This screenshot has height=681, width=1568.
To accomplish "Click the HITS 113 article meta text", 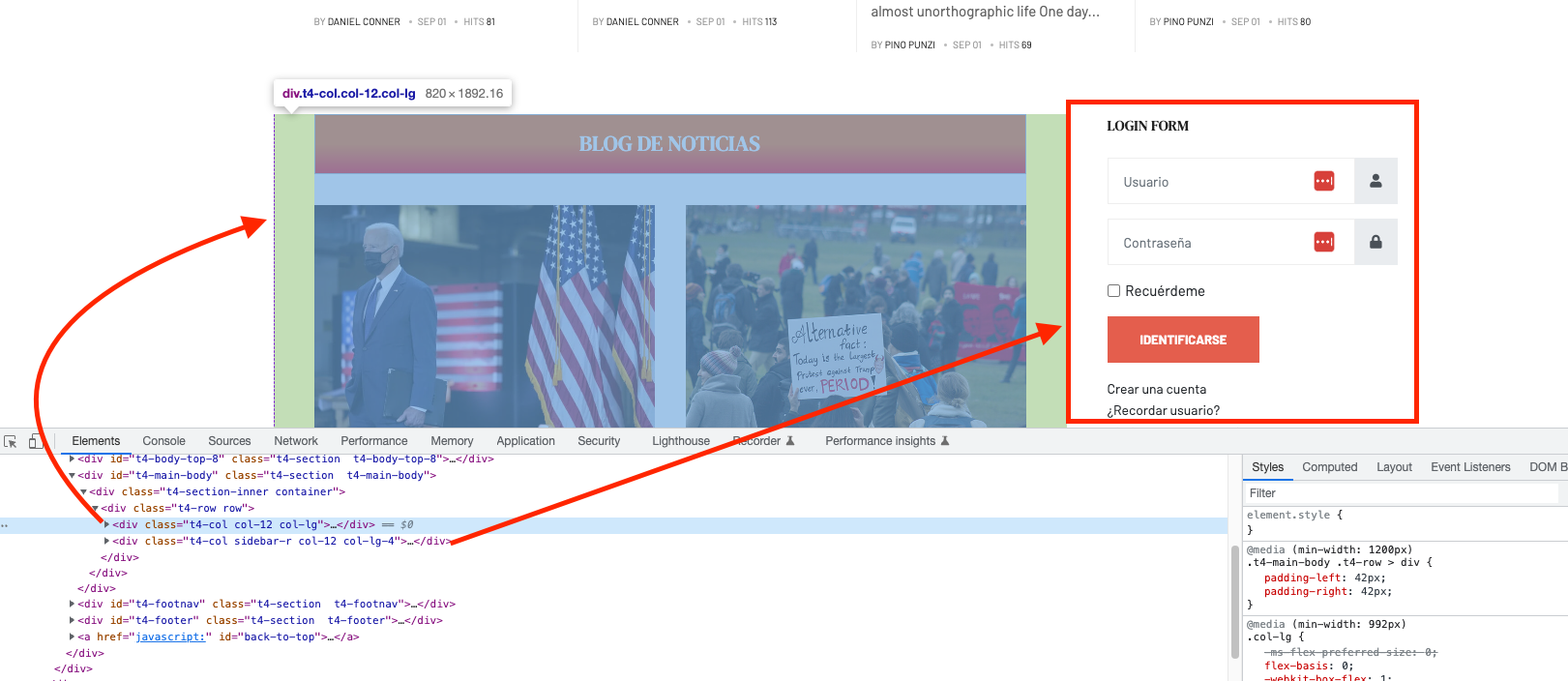I will tap(759, 21).
